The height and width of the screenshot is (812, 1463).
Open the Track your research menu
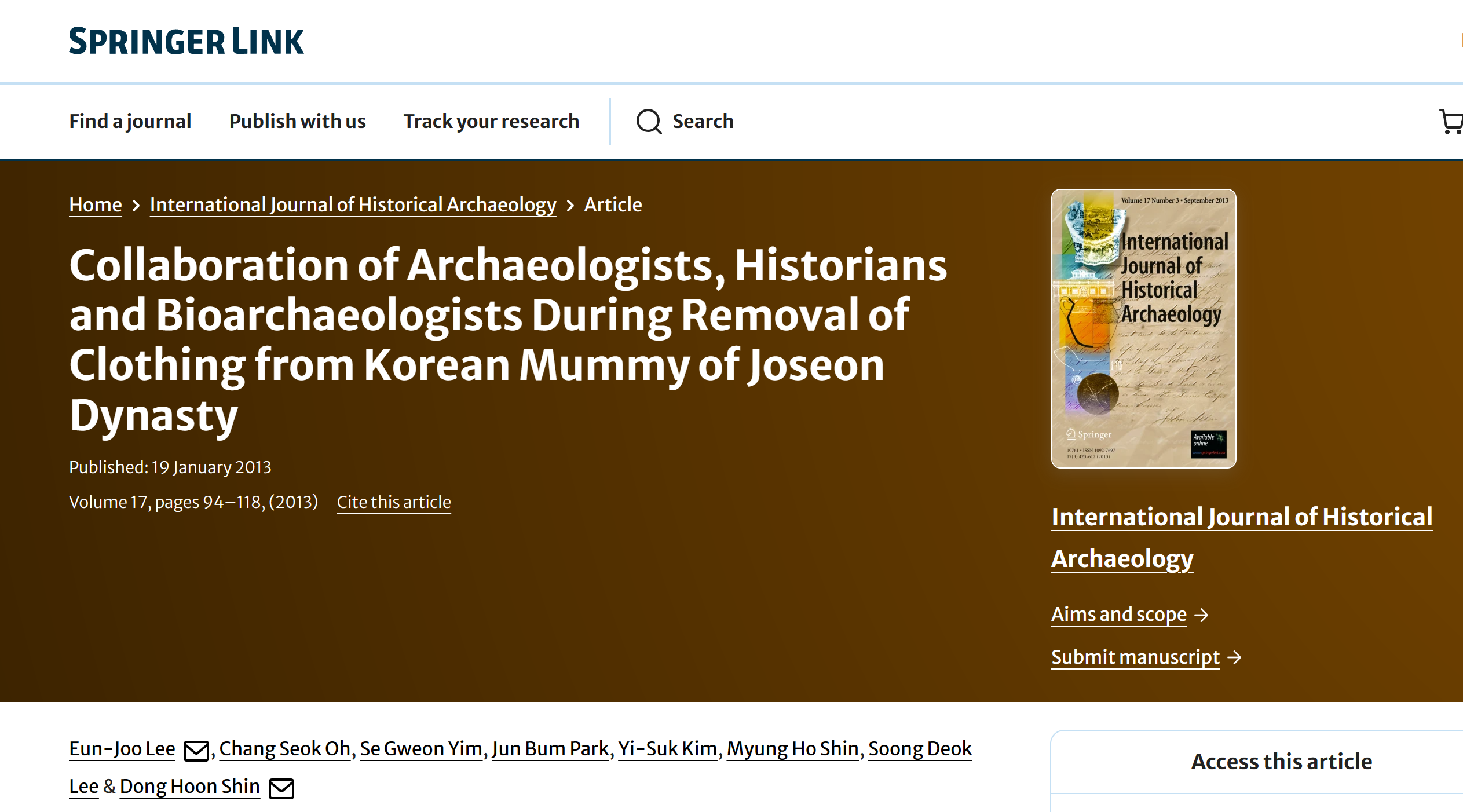click(491, 121)
